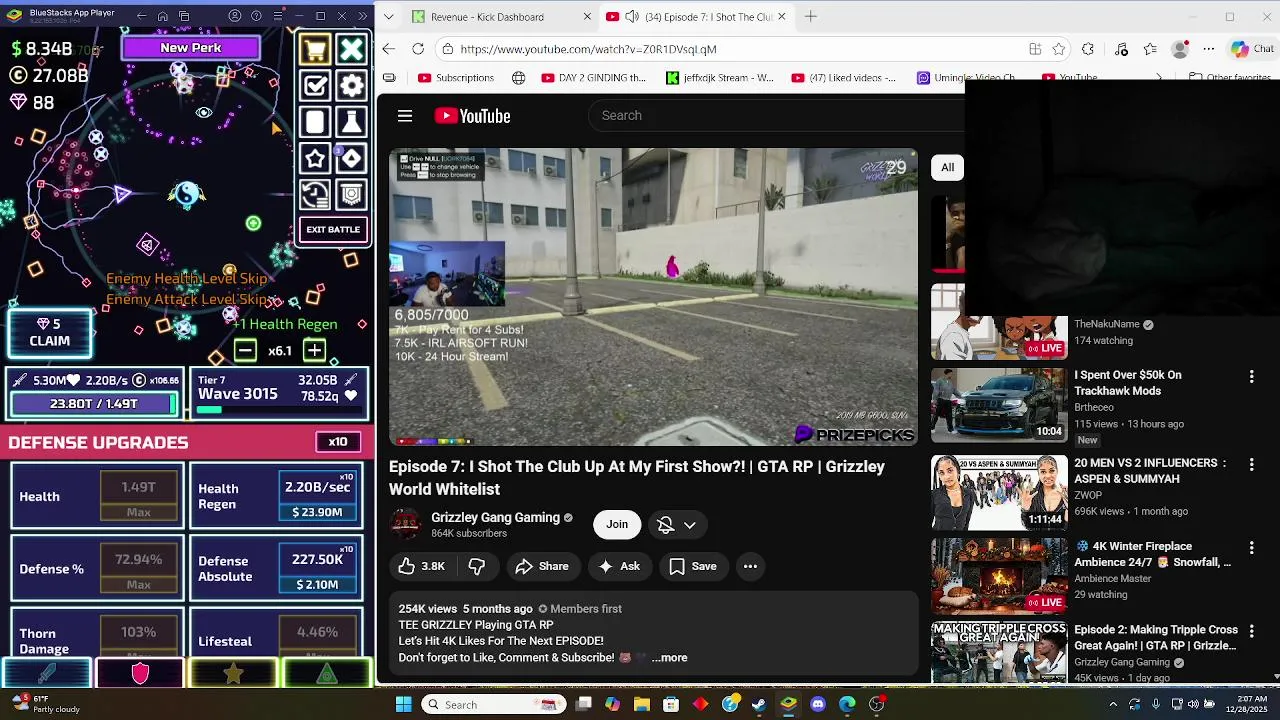Share the video
Screen dimensions: 1280x720
(x=542, y=566)
